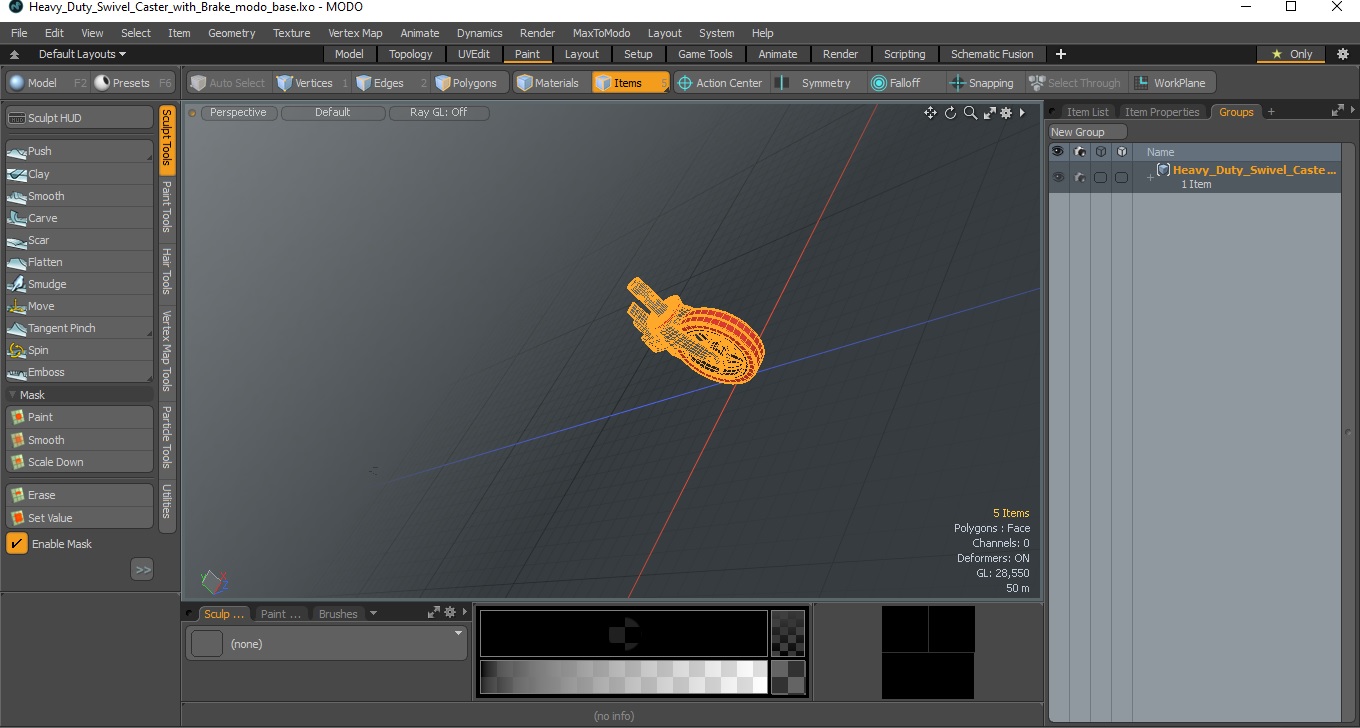Click the black color preview swatch
The image size is (1360, 728).
click(x=623, y=633)
